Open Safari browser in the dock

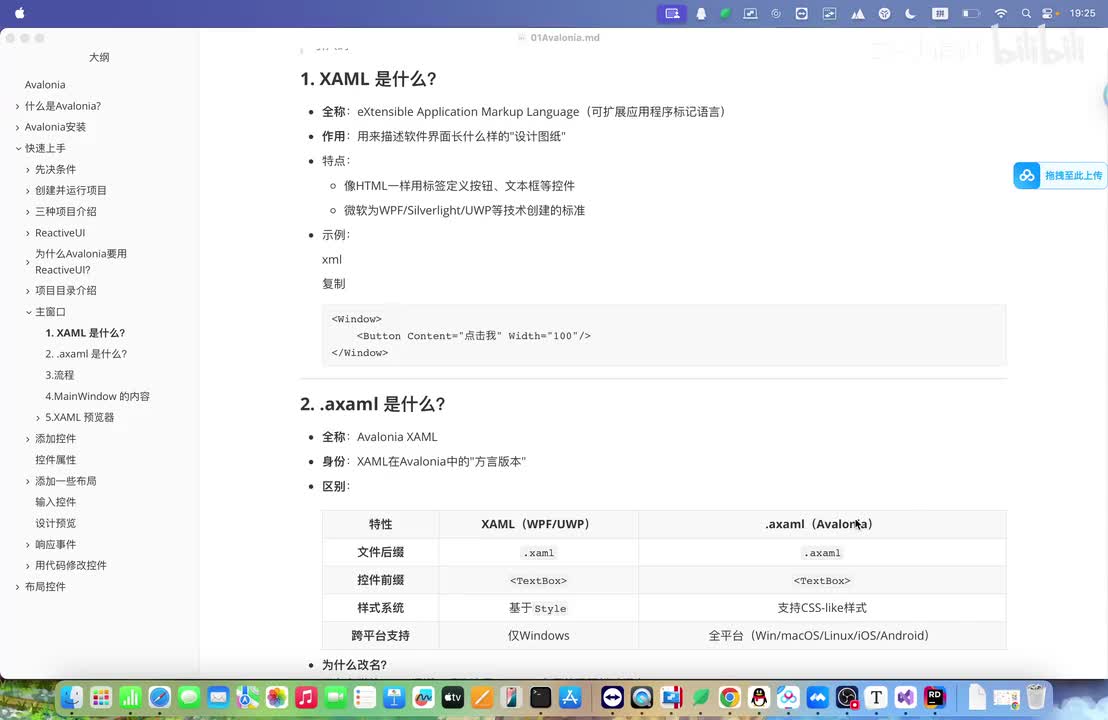pyautogui.click(x=160, y=698)
